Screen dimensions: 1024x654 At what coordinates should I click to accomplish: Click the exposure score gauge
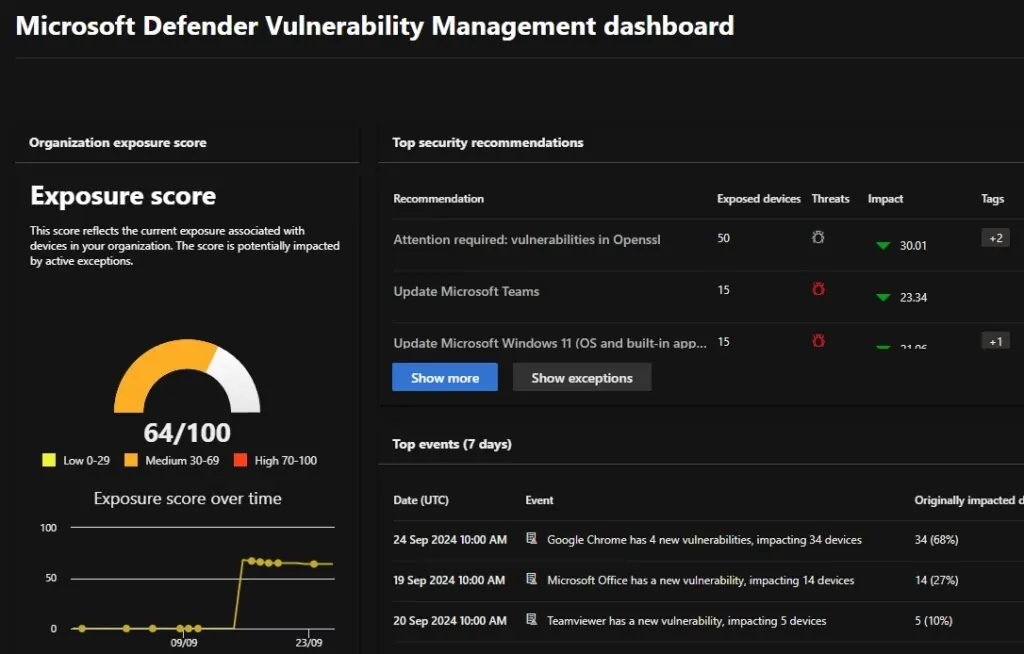(187, 376)
